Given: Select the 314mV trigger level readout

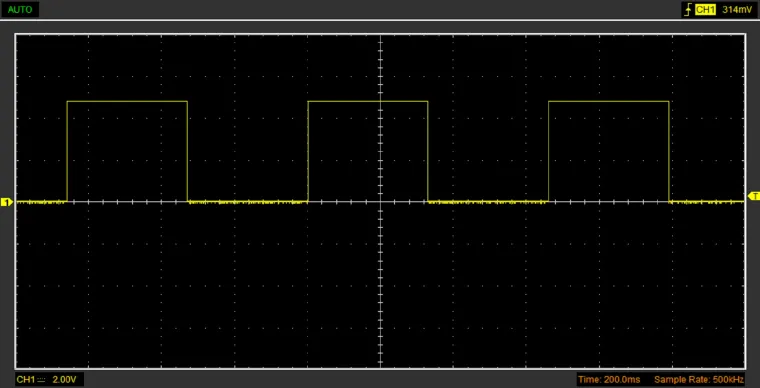Looking at the screenshot, I should coord(737,10).
